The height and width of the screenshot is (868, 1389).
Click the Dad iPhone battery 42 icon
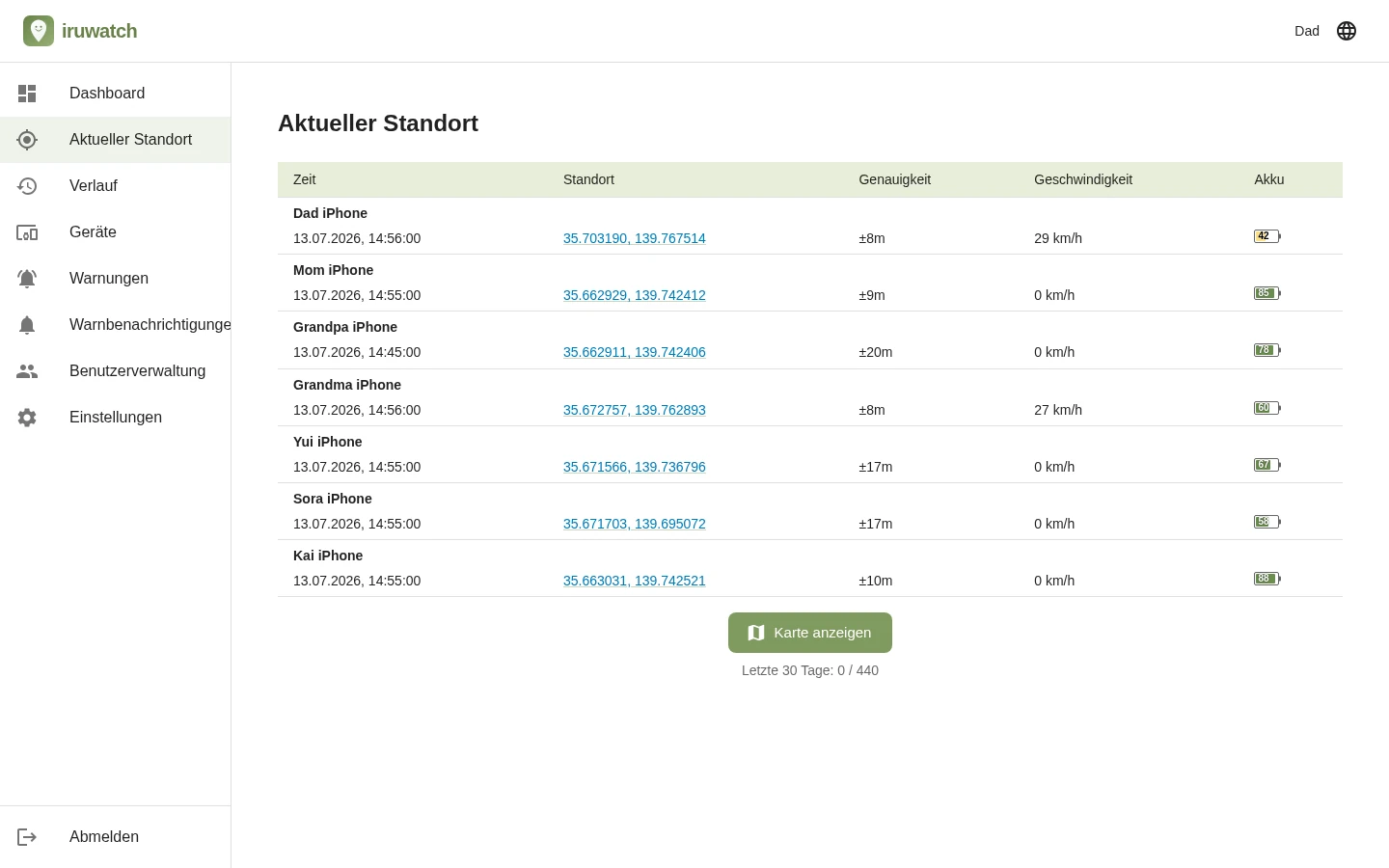(x=1267, y=236)
